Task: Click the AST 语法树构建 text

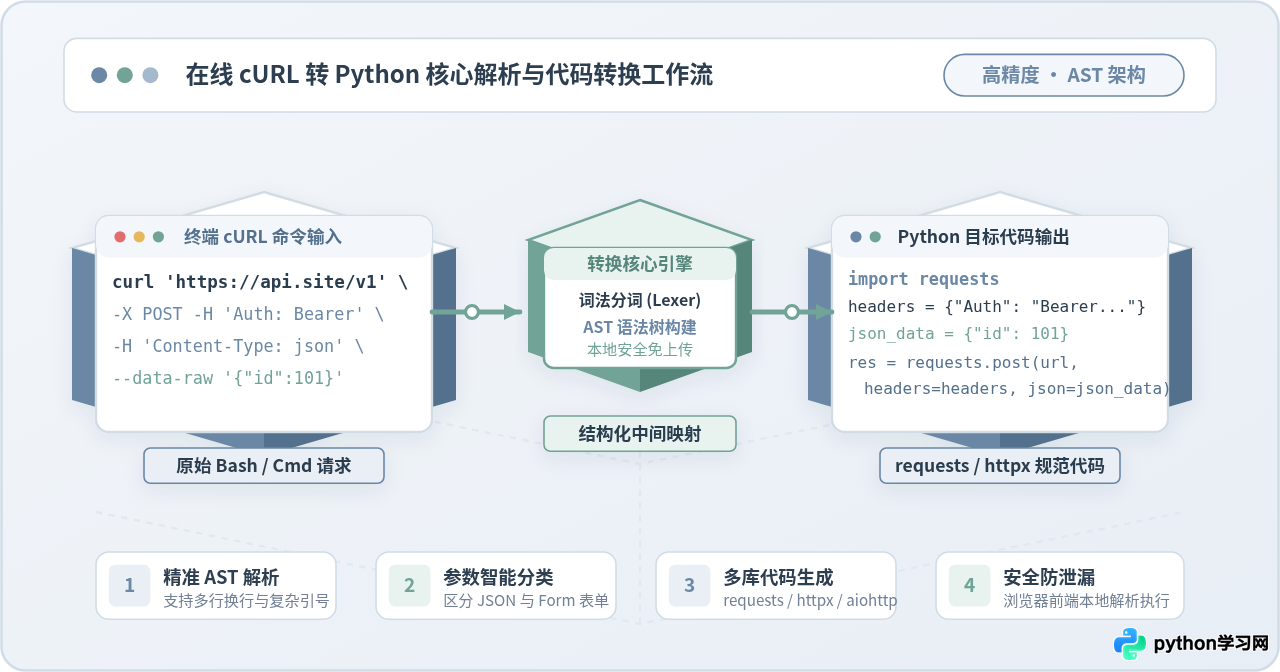Action: coord(640,327)
